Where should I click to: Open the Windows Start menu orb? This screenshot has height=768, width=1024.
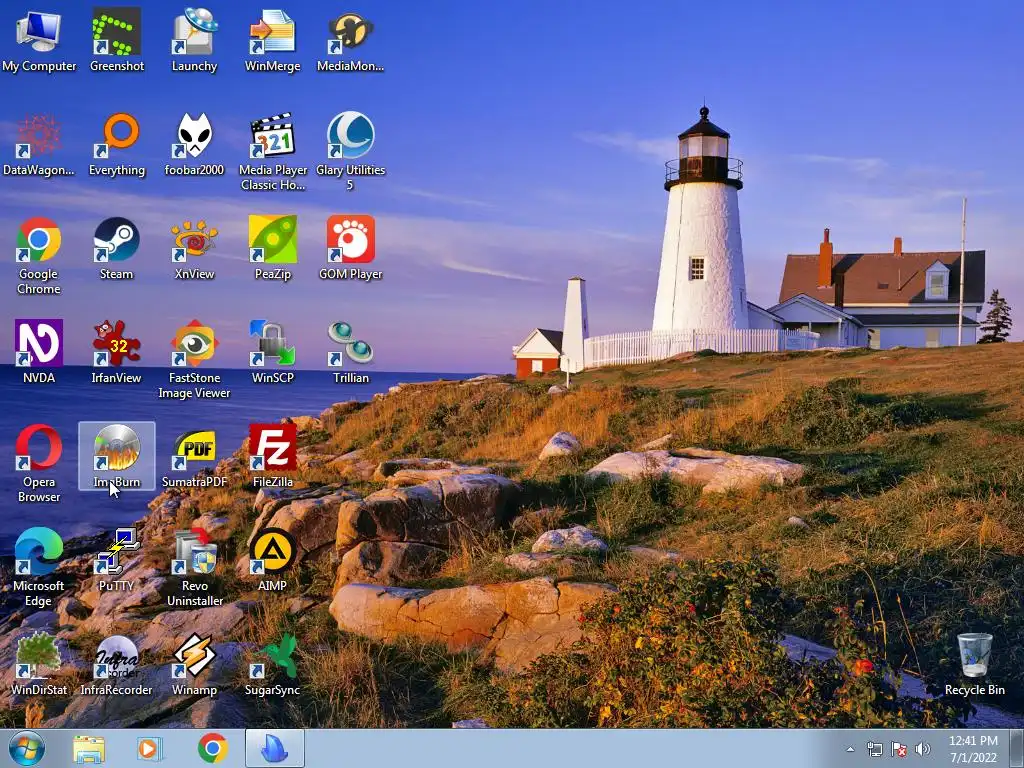(27, 748)
